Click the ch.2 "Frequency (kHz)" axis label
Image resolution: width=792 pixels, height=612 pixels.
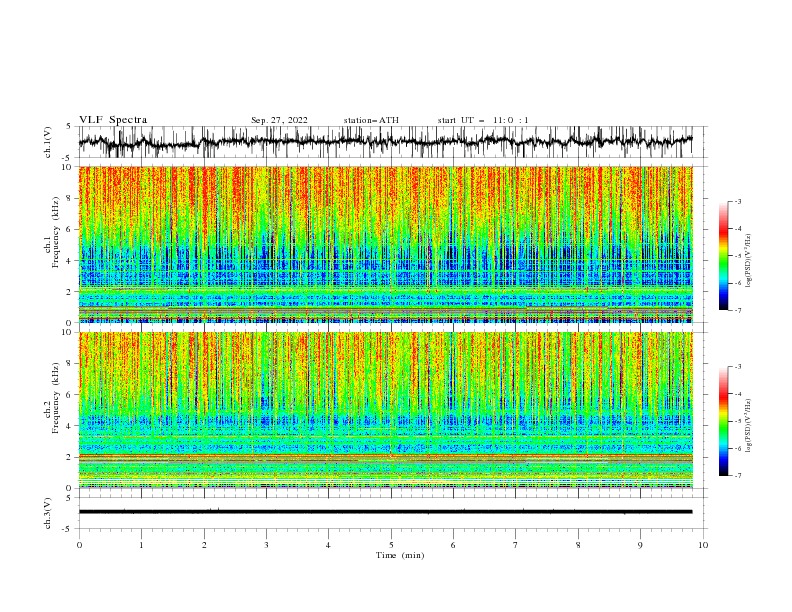click(x=56, y=398)
